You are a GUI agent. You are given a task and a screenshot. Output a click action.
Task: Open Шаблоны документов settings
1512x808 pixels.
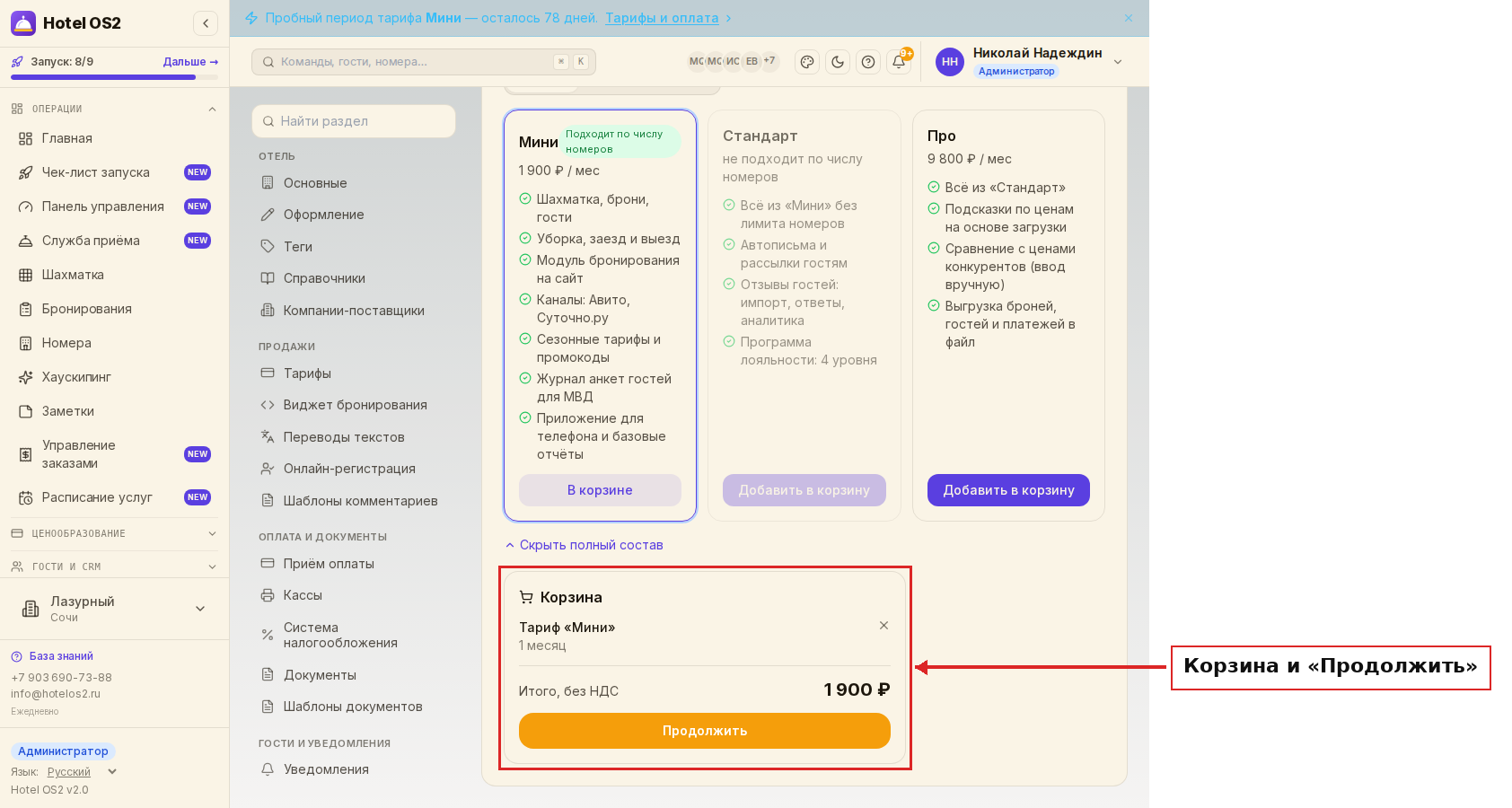click(x=354, y=707)
